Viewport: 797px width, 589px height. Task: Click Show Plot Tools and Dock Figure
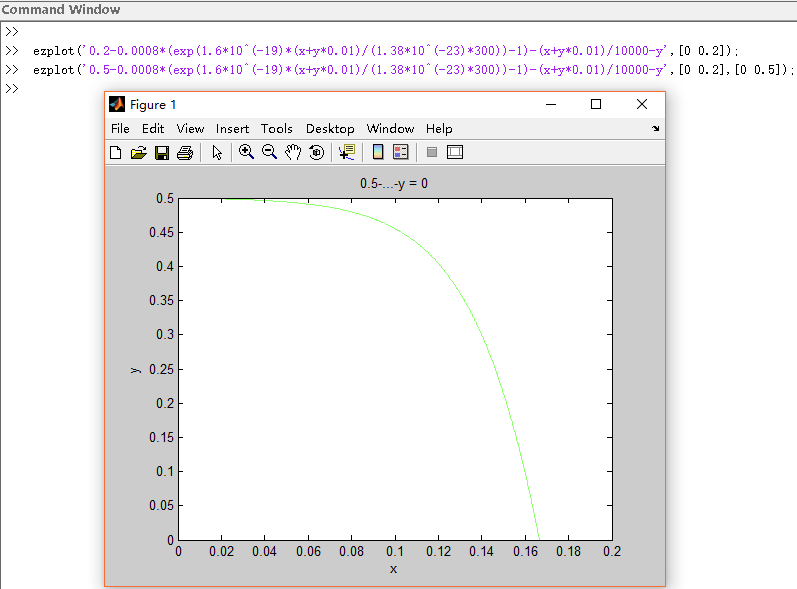(x=455, y=153)
